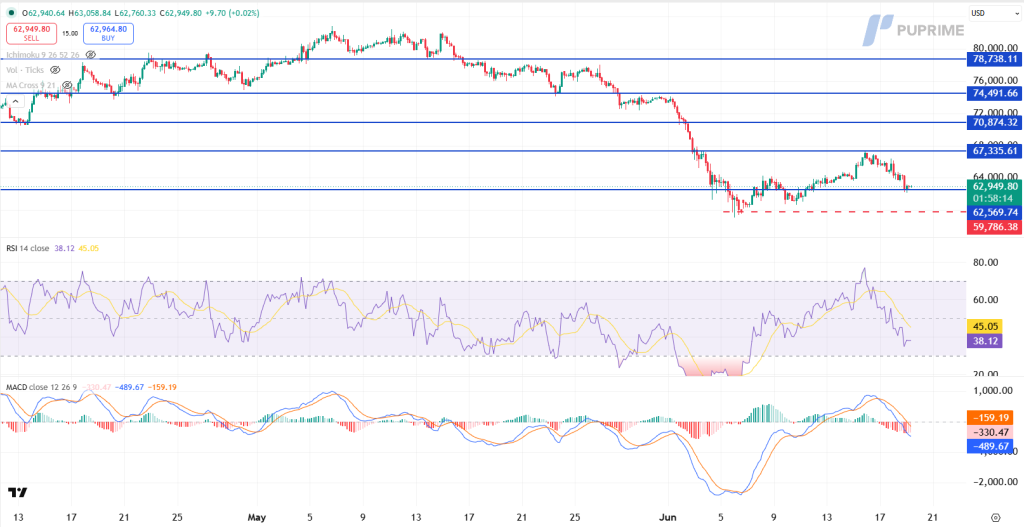Click the RSI 14 close legend title

27,248
